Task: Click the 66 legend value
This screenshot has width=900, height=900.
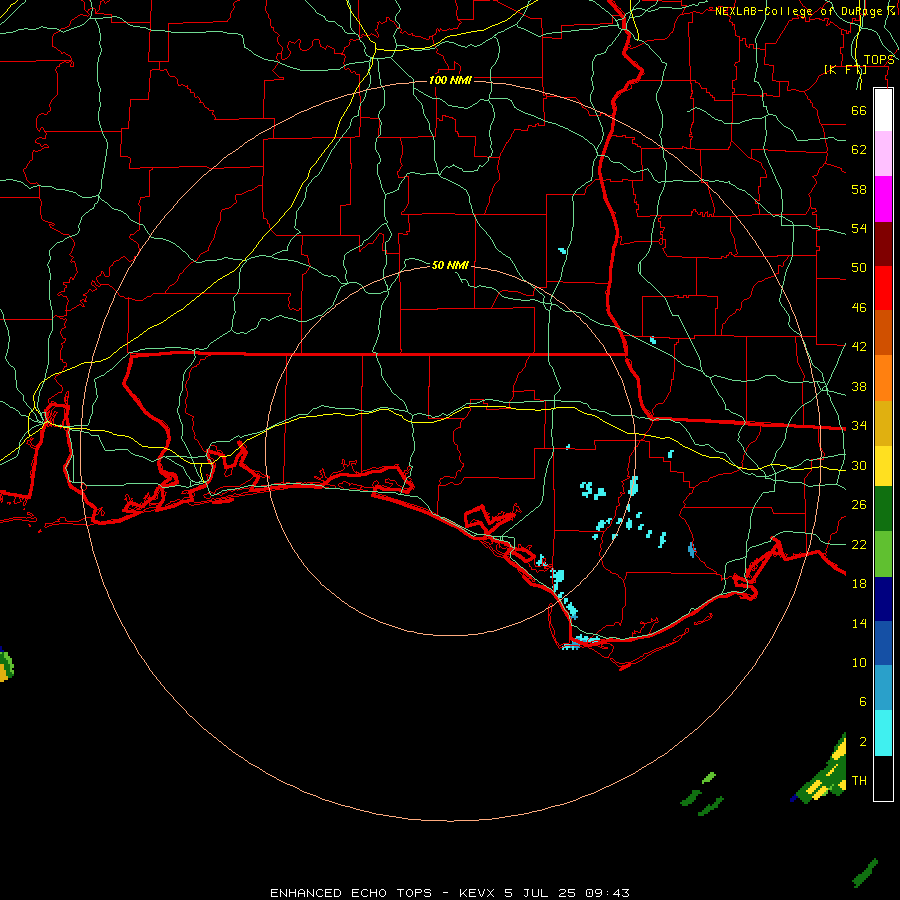Action: [859, 111]
